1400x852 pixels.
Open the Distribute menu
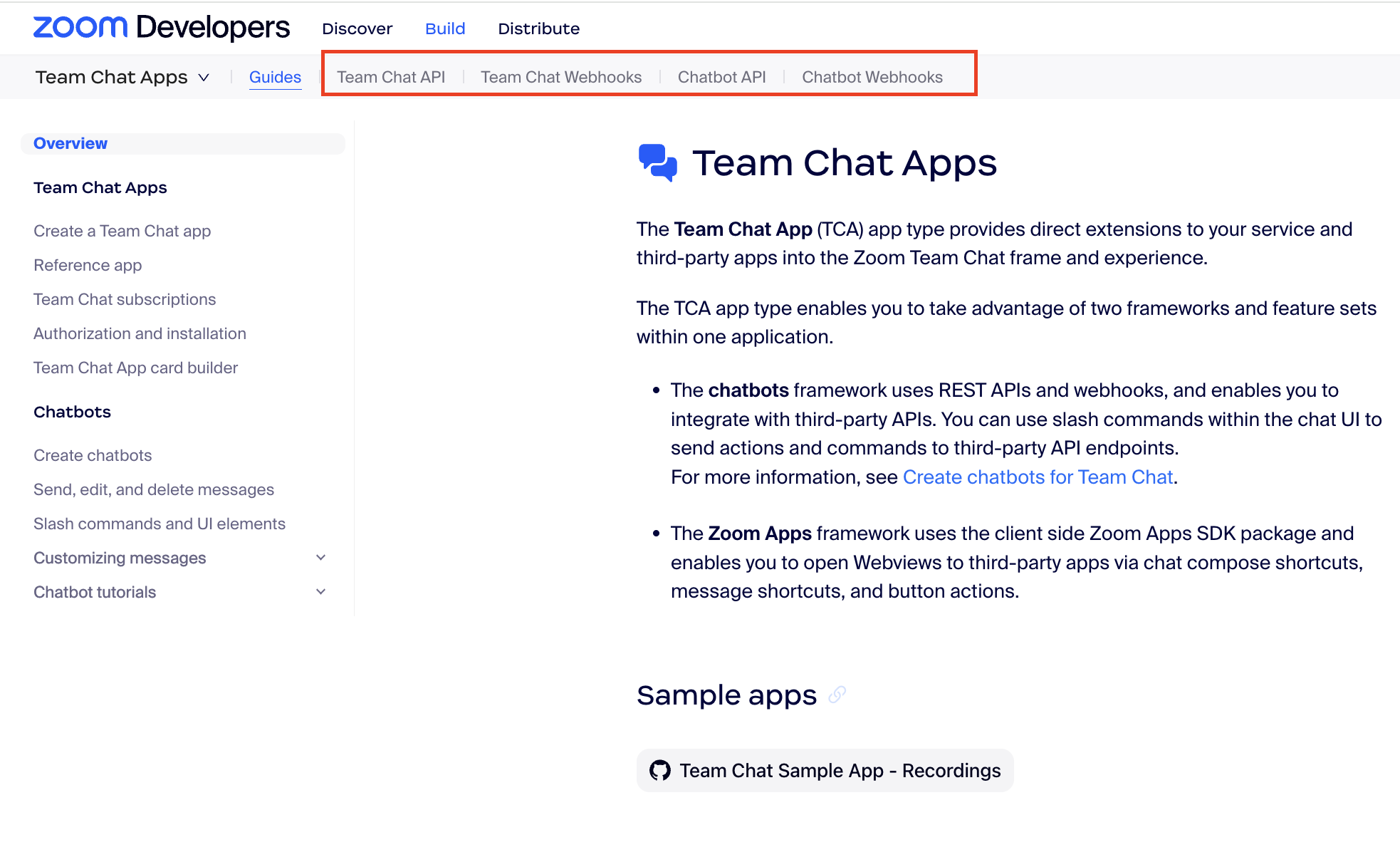point(538,28)
